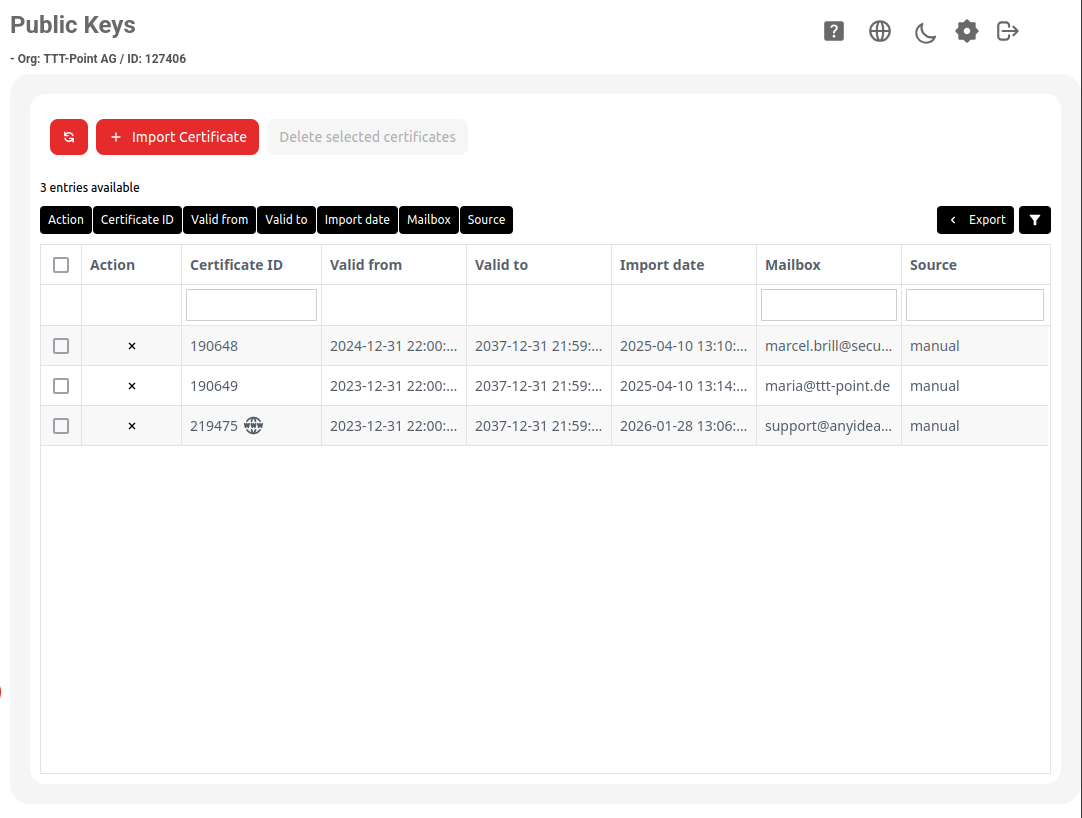Toggle the Certificate ID column chip
The width and height of the screenshot is (1082, 818).
(x=137, y=220)
